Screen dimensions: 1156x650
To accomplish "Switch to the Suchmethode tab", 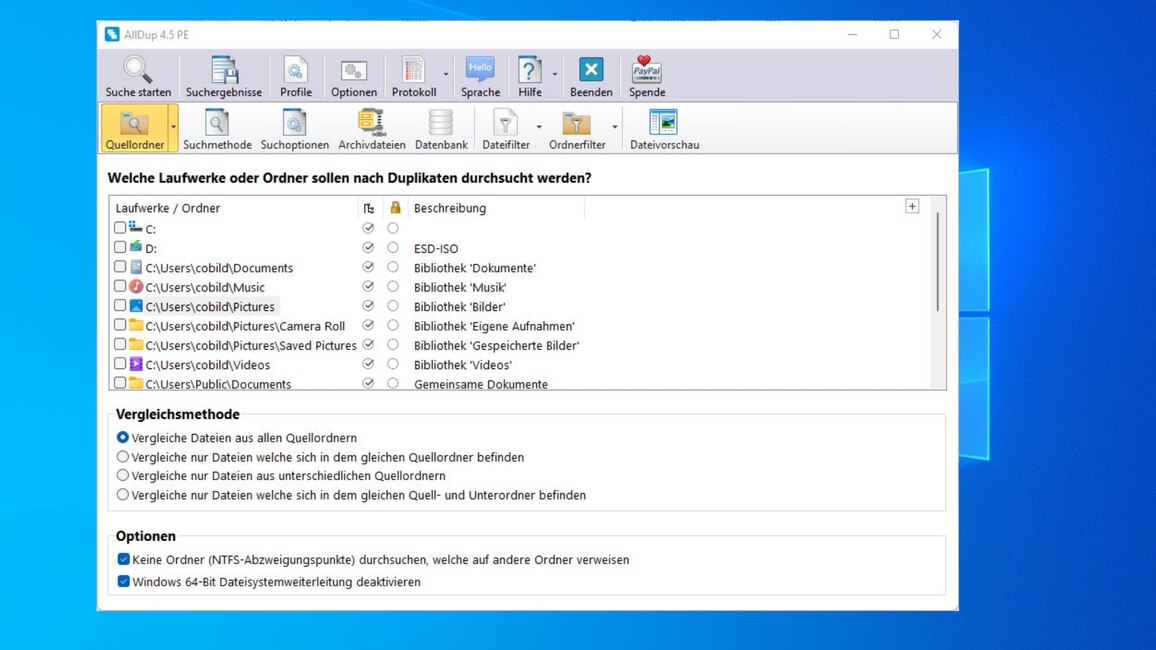I will click(x=217, y=128).
